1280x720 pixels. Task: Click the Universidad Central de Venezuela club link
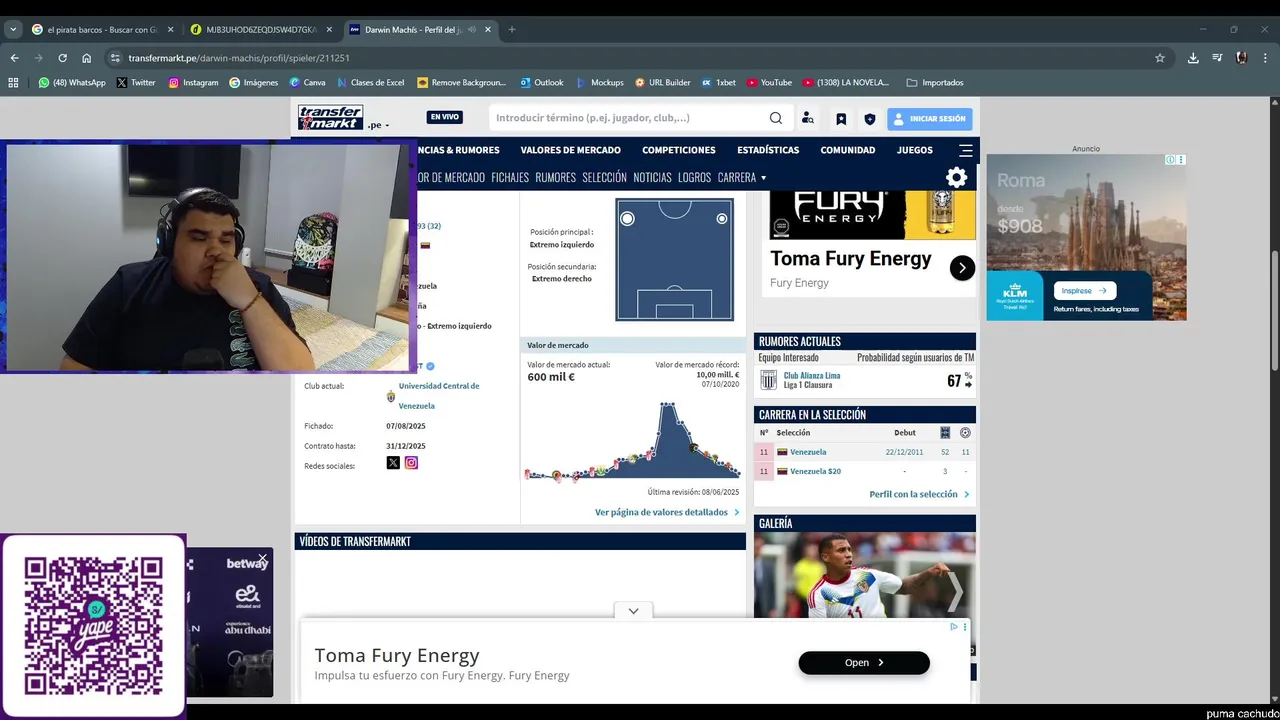click(x=438, y=396)
